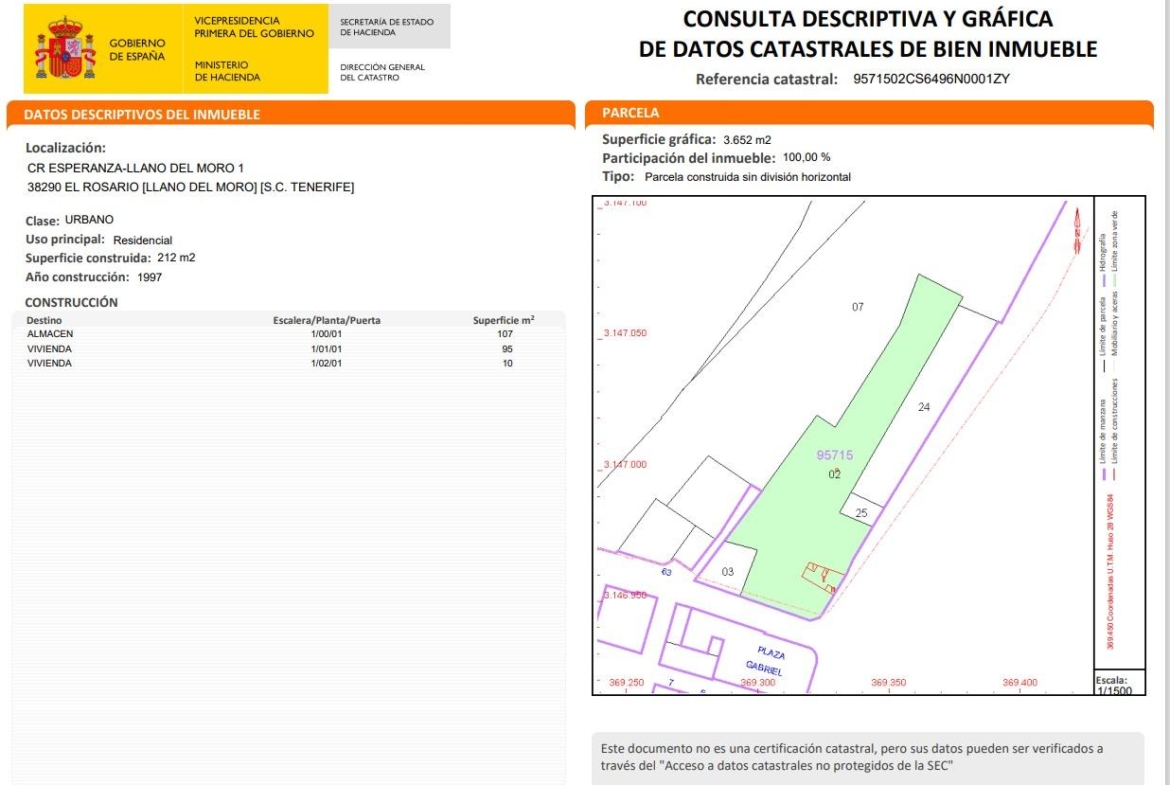This screenshot has width=1170, height=785.
Task: Click the red building outline in parcel
Action: tap(820, 577)
